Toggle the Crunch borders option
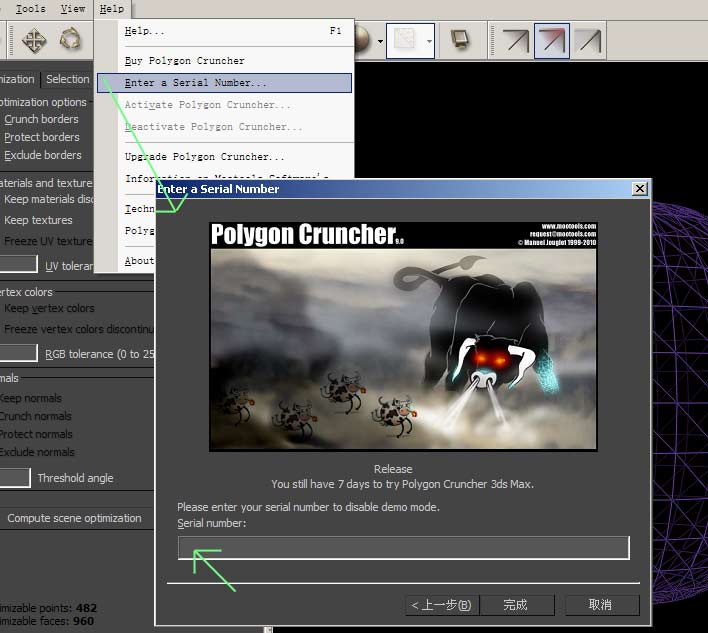The image size is (708, 633). pos(41,119)
